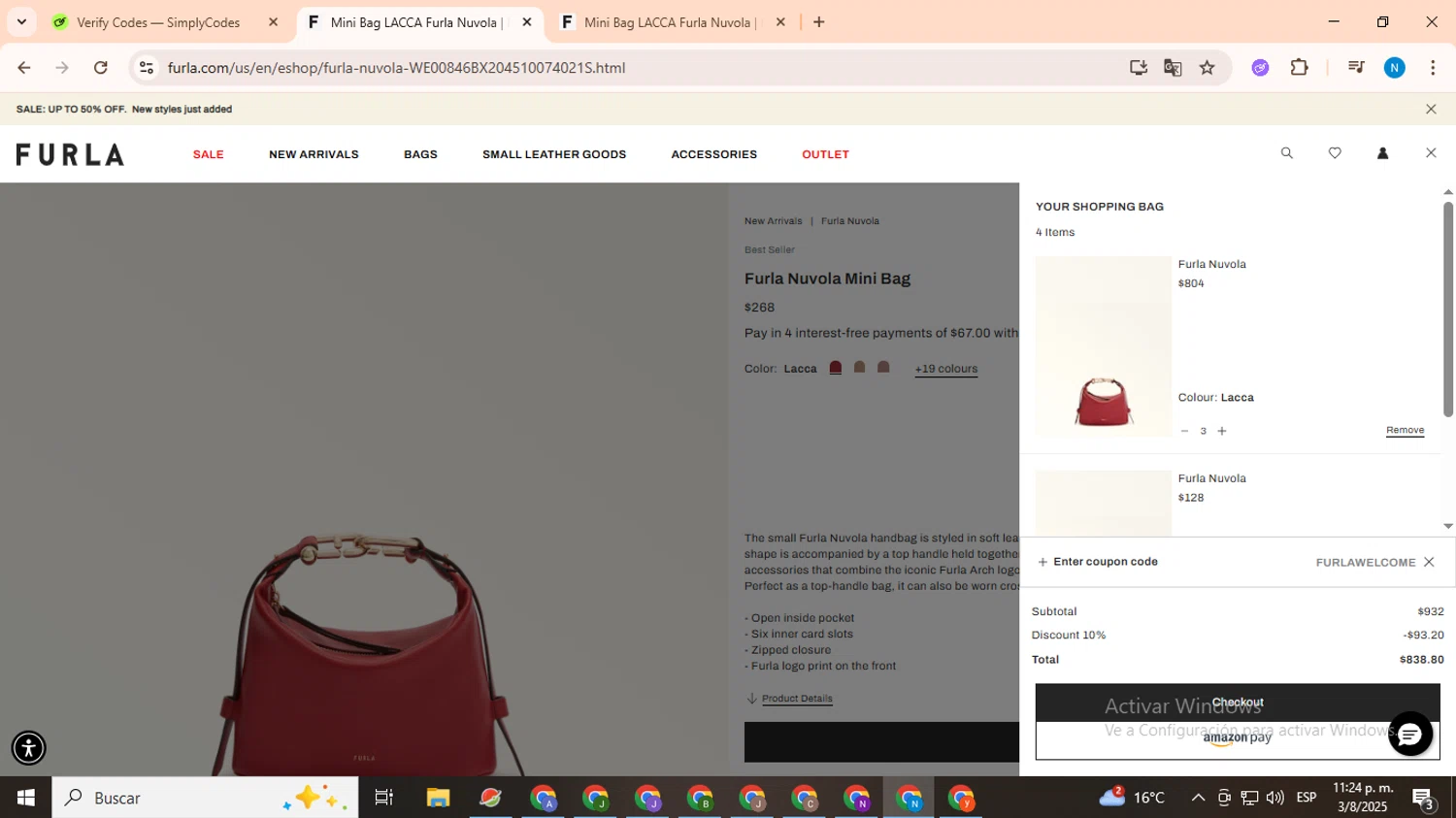Bookmark this page star

click(x=1208, y=68)
